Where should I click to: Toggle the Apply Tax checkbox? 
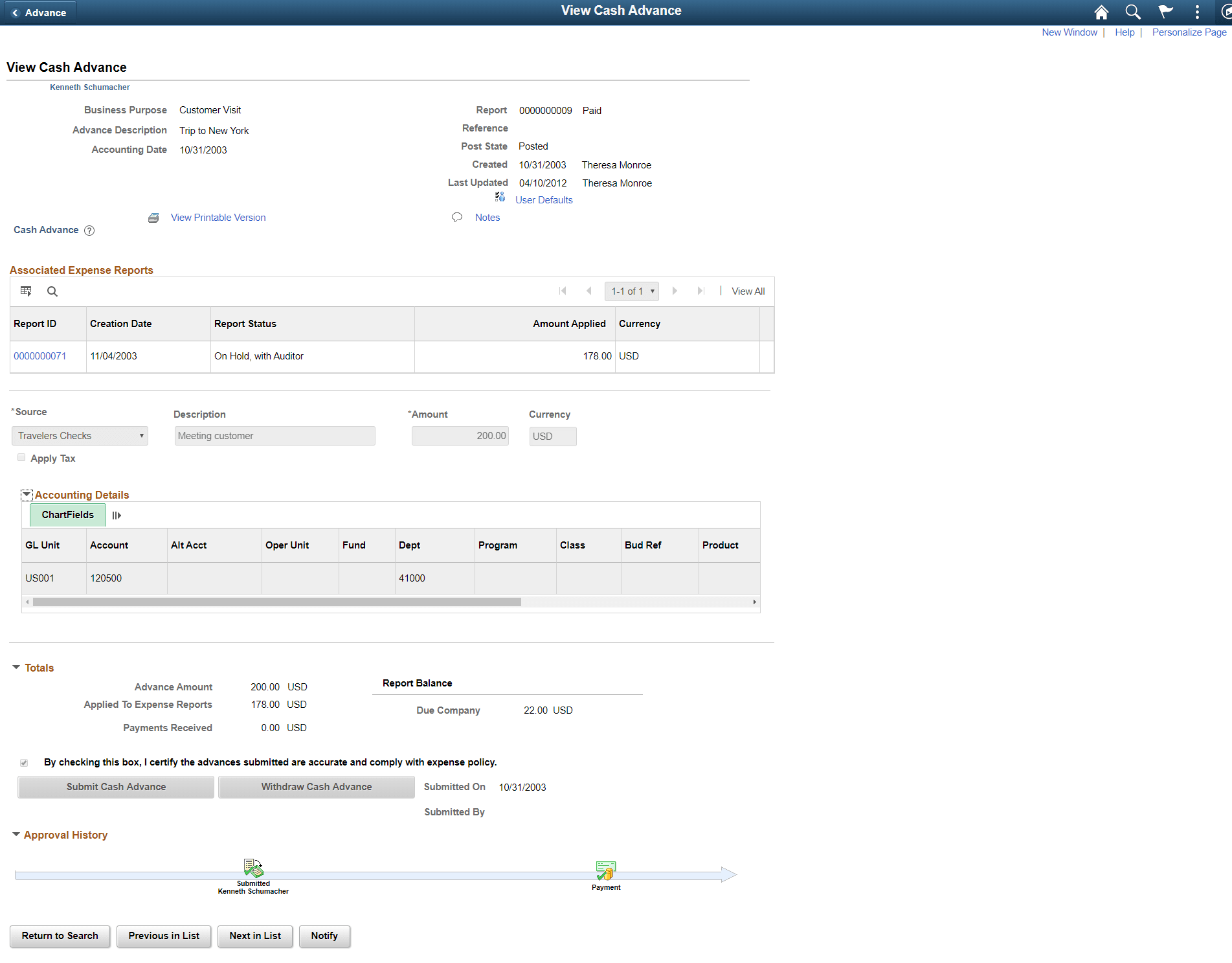[x=21, y=457]
